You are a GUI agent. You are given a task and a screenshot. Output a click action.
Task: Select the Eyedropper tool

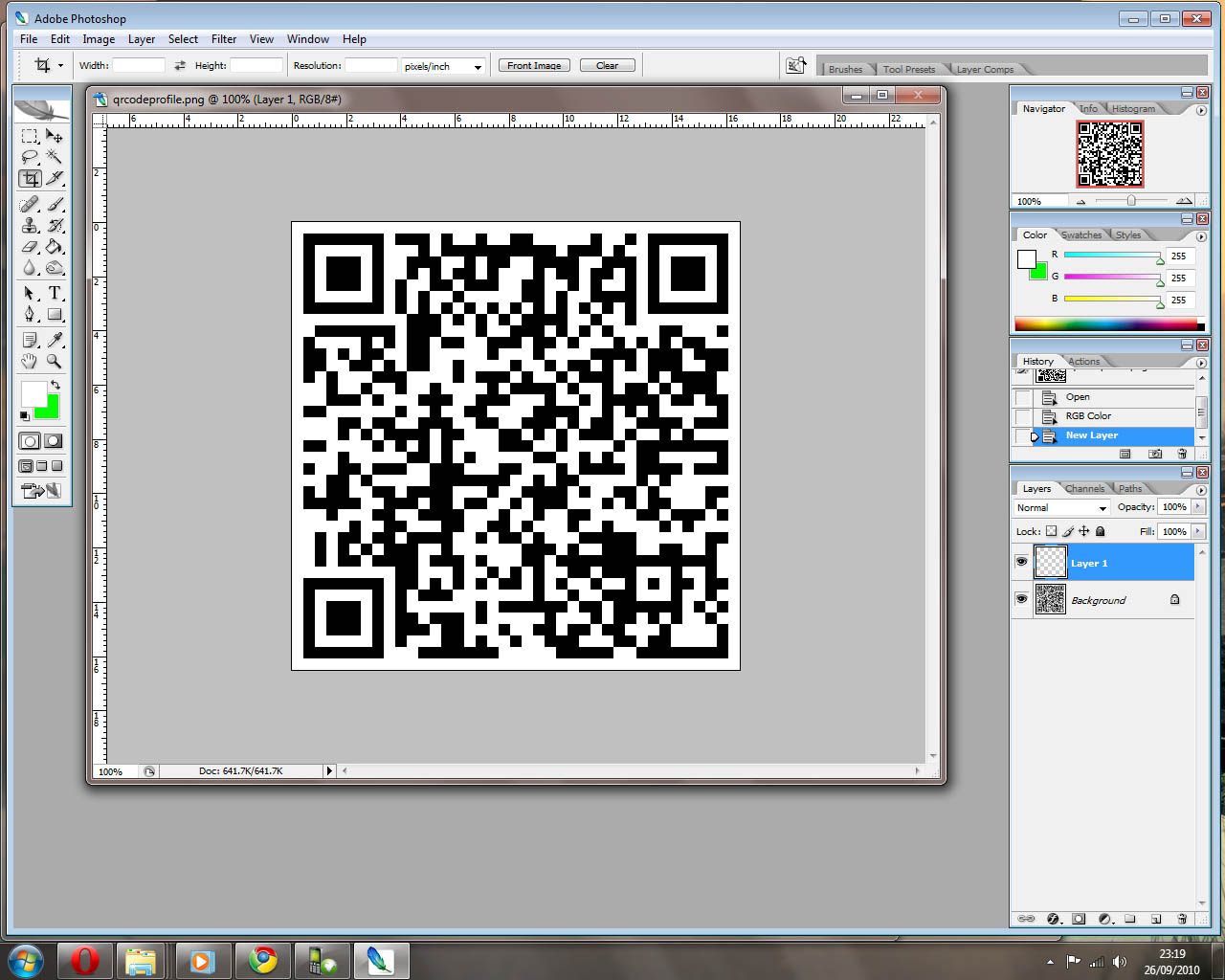coord(55,339)
